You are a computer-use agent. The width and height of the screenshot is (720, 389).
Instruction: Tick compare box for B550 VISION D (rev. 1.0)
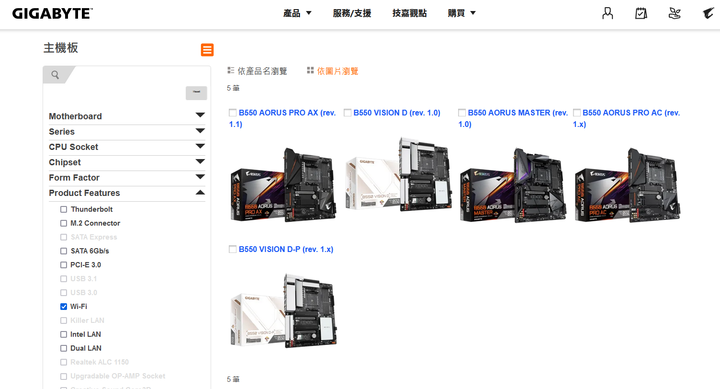click(348, 113)
